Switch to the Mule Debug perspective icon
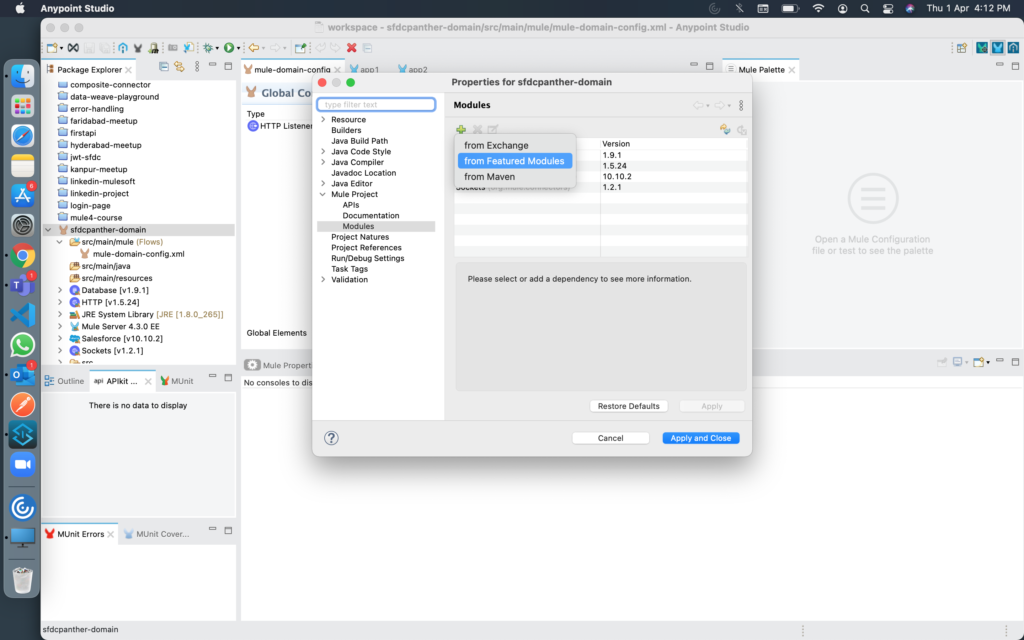Screen dimensions: 1024x640 [x=982, y=47]
